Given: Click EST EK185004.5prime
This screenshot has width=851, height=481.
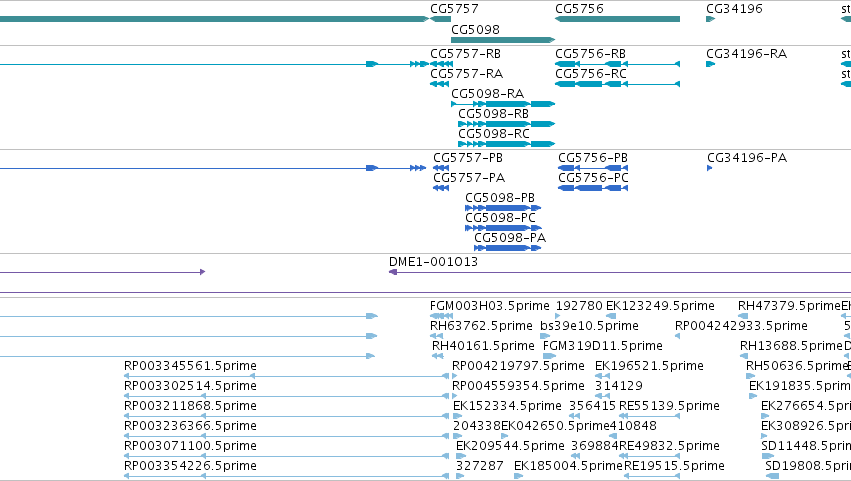Looking at the screenshot, I should 568,466.
